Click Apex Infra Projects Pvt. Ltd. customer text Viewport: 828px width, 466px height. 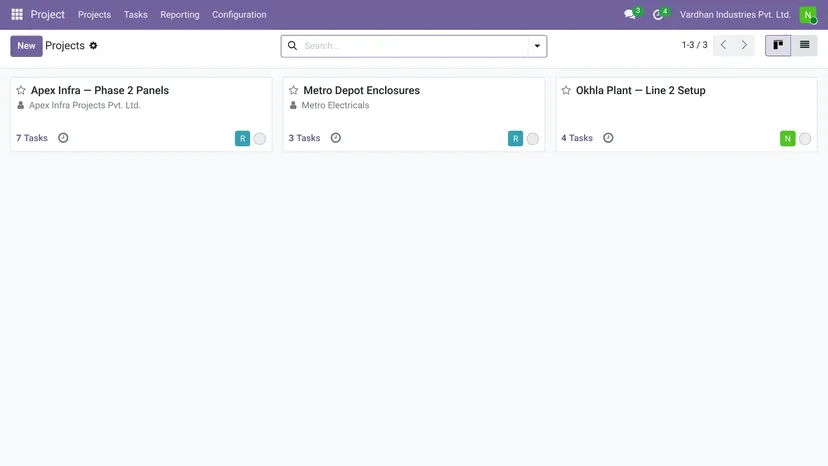pyautogui.click(x=84, y=105)
